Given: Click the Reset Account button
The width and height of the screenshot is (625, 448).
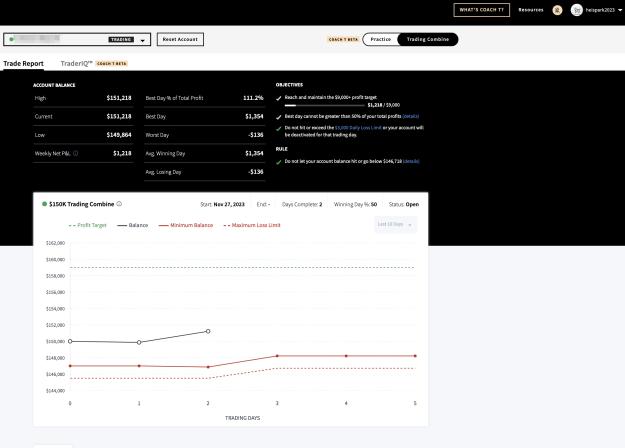Looking at the screenshot, I should point(180,39).
